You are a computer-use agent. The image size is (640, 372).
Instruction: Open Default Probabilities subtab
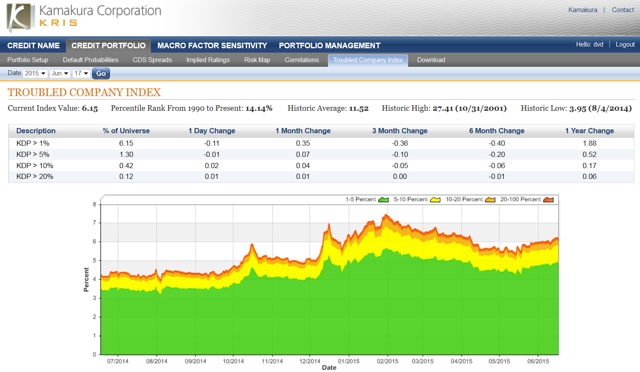coord(91,60)
